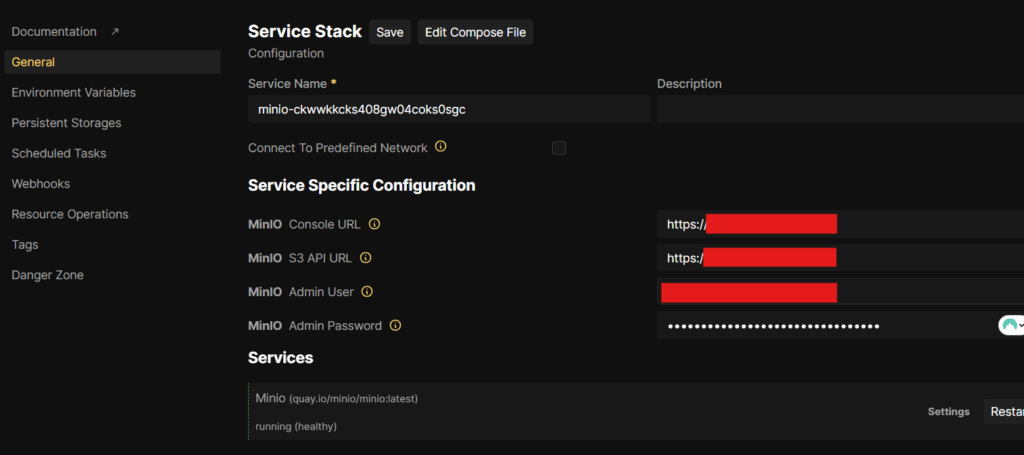Open the Documentation sidebar link
This screenshot has width=1024, height=455.
[54, 31]
